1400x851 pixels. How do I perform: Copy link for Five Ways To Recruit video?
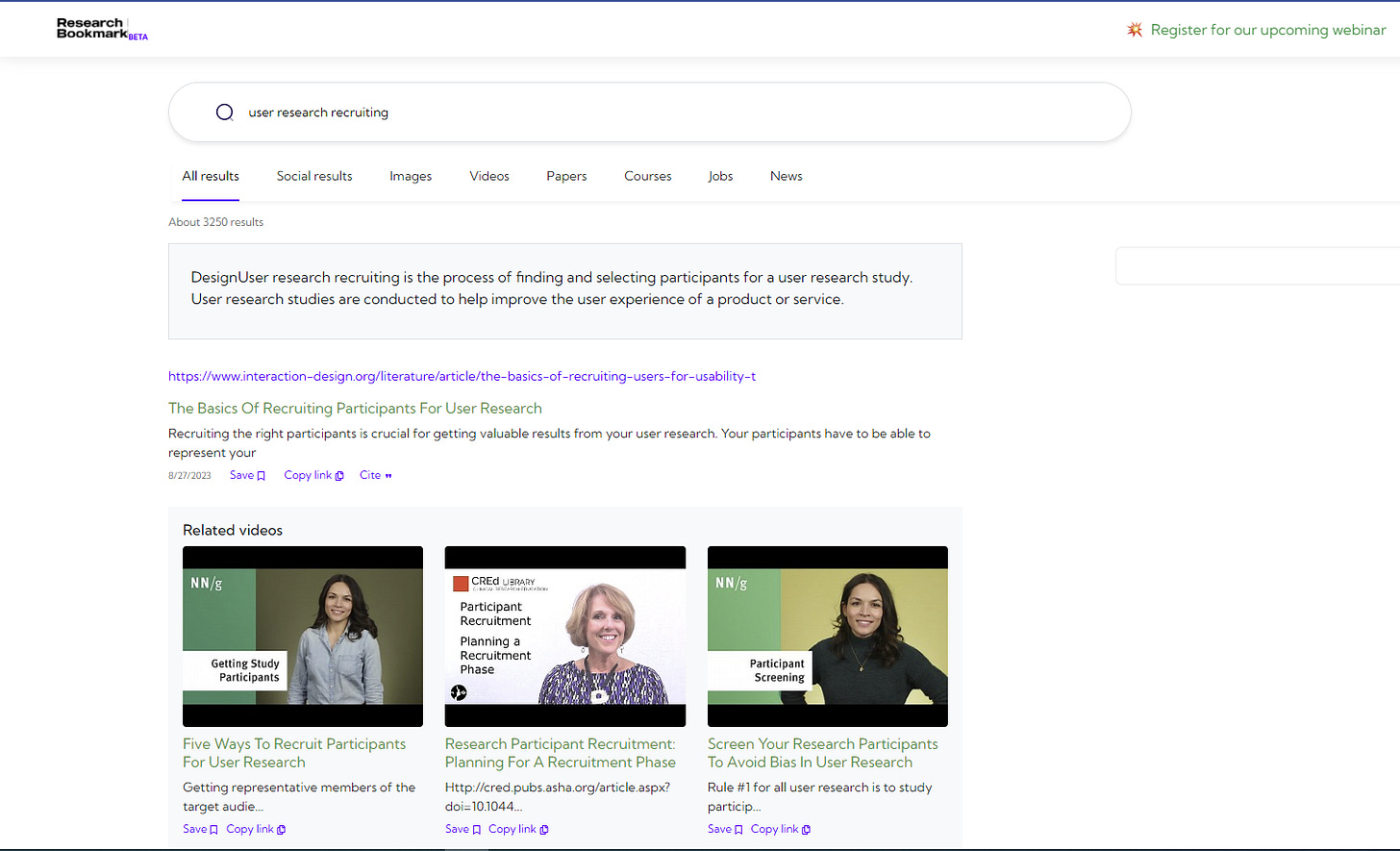click(x=256, y=829)
